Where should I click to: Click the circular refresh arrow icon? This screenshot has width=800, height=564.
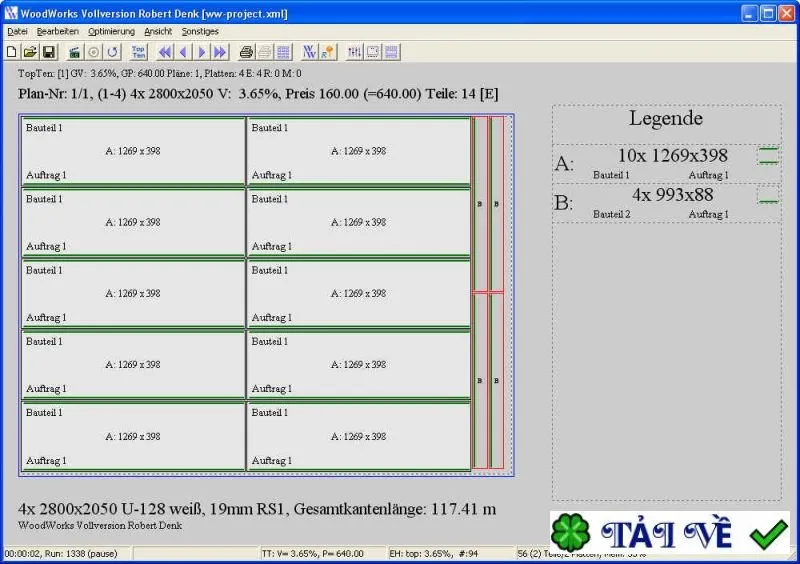click(113, 52)
